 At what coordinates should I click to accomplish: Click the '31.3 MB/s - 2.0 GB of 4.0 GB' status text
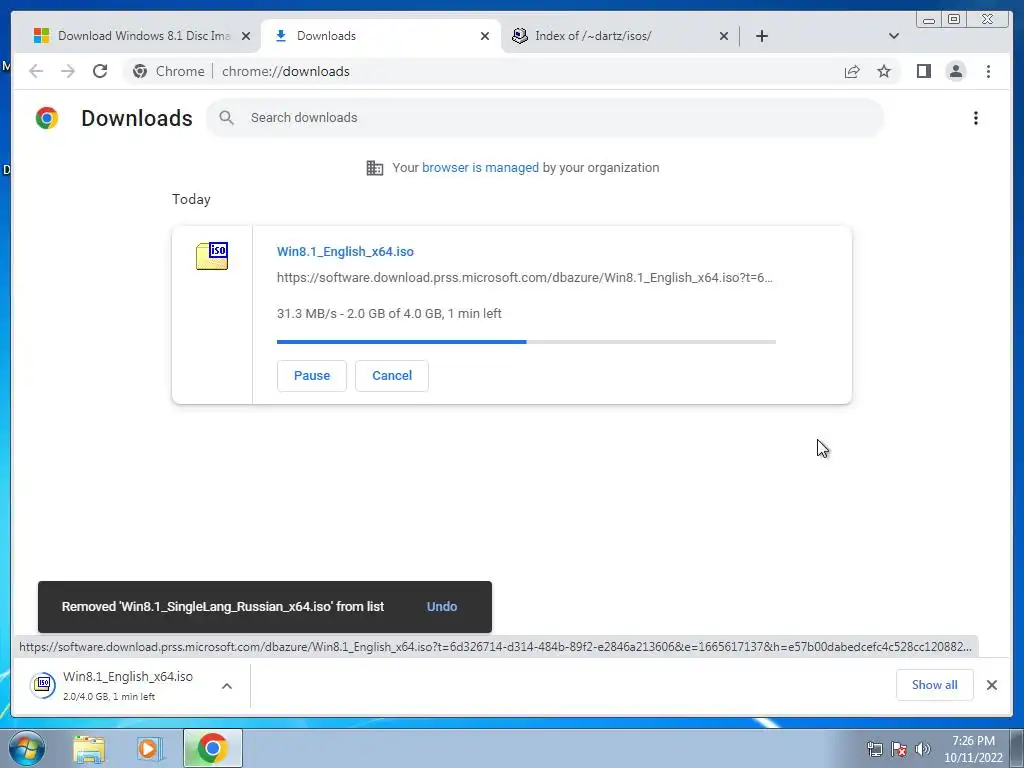tap(389, 313)
